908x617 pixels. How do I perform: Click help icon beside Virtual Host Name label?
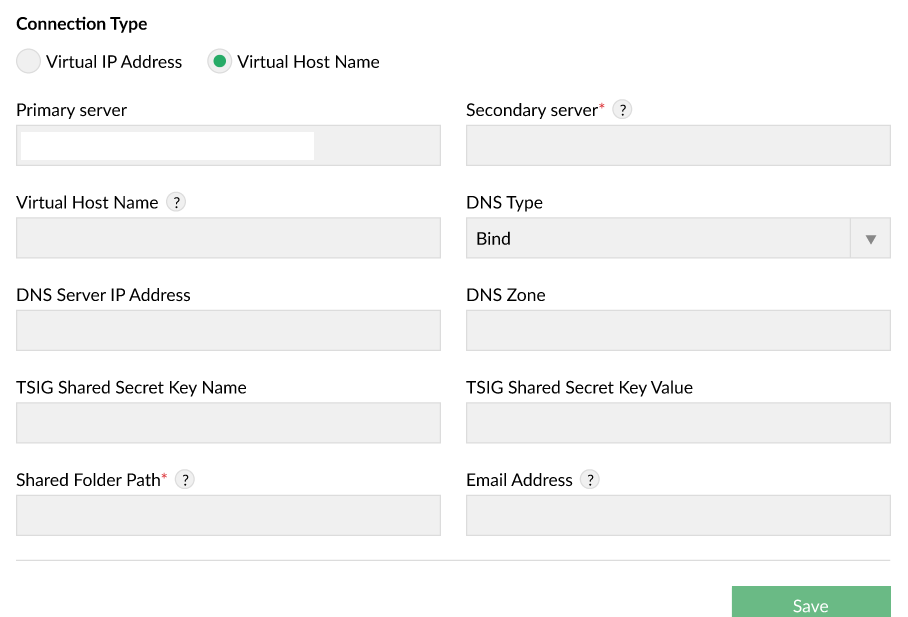tap(176, 202)
